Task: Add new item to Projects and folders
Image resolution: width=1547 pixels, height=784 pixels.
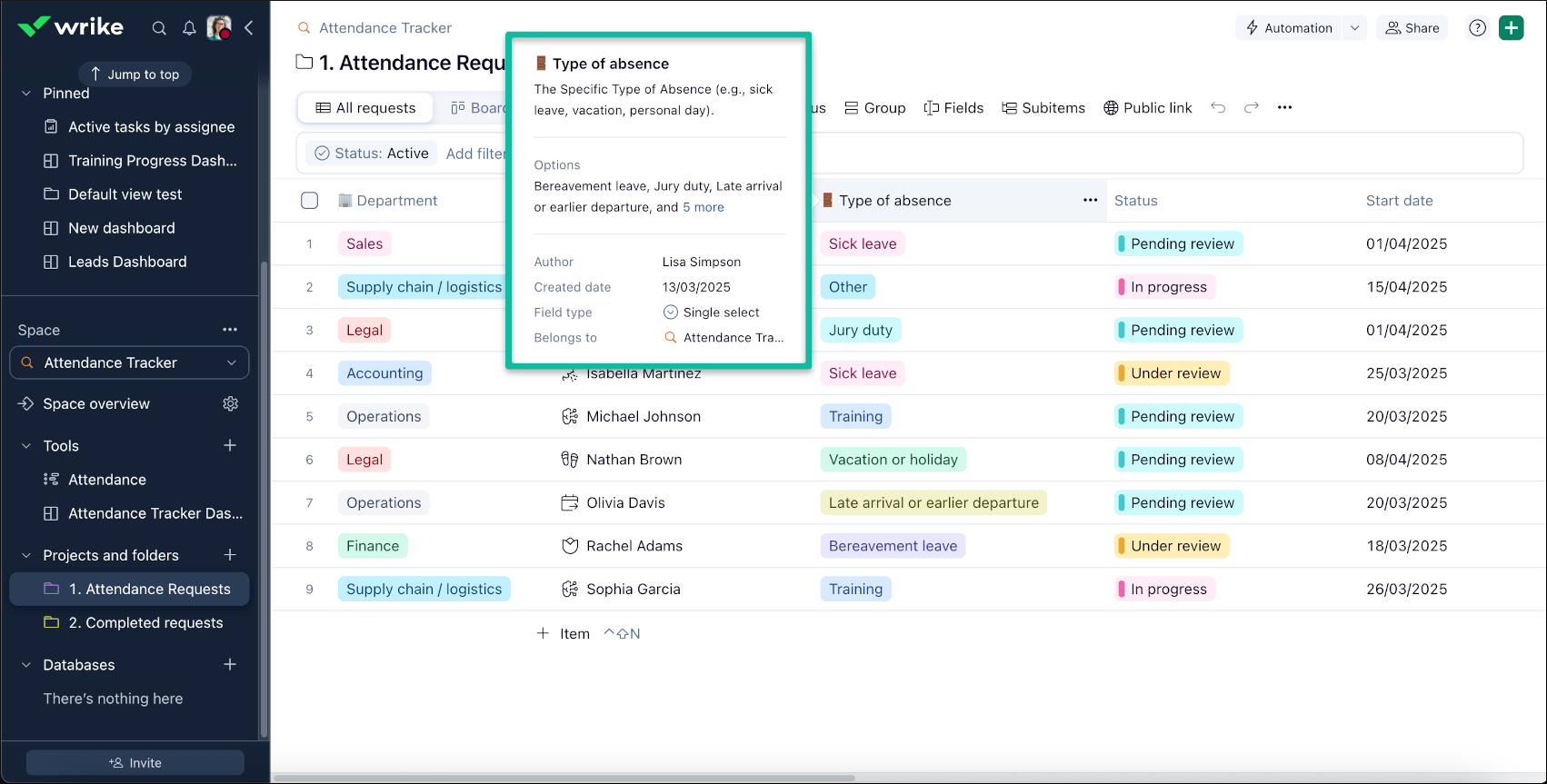Action: [x=230, y=555]
